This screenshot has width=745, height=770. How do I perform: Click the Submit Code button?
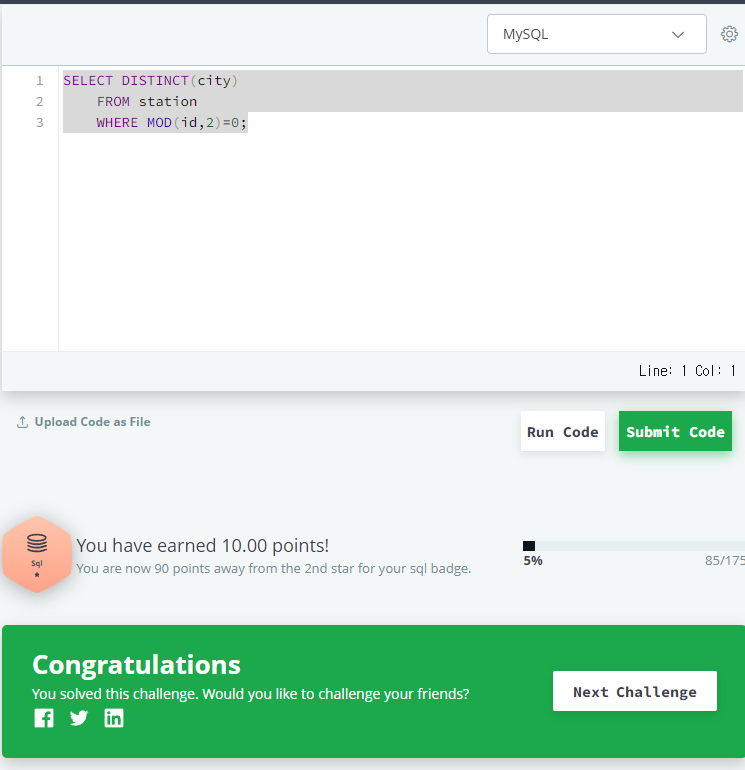[675, 431]
